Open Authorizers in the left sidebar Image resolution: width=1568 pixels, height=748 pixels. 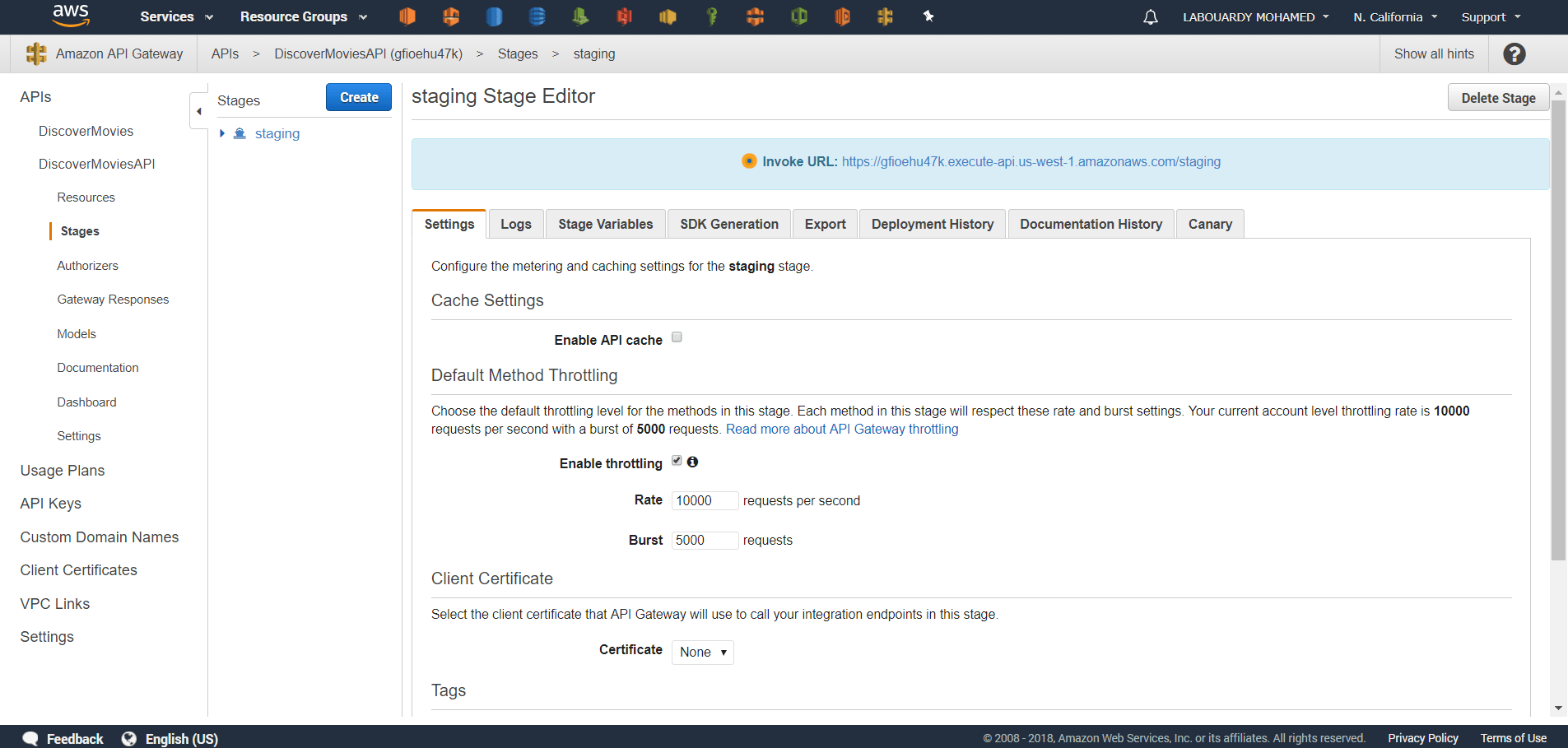tap(87, 266)
